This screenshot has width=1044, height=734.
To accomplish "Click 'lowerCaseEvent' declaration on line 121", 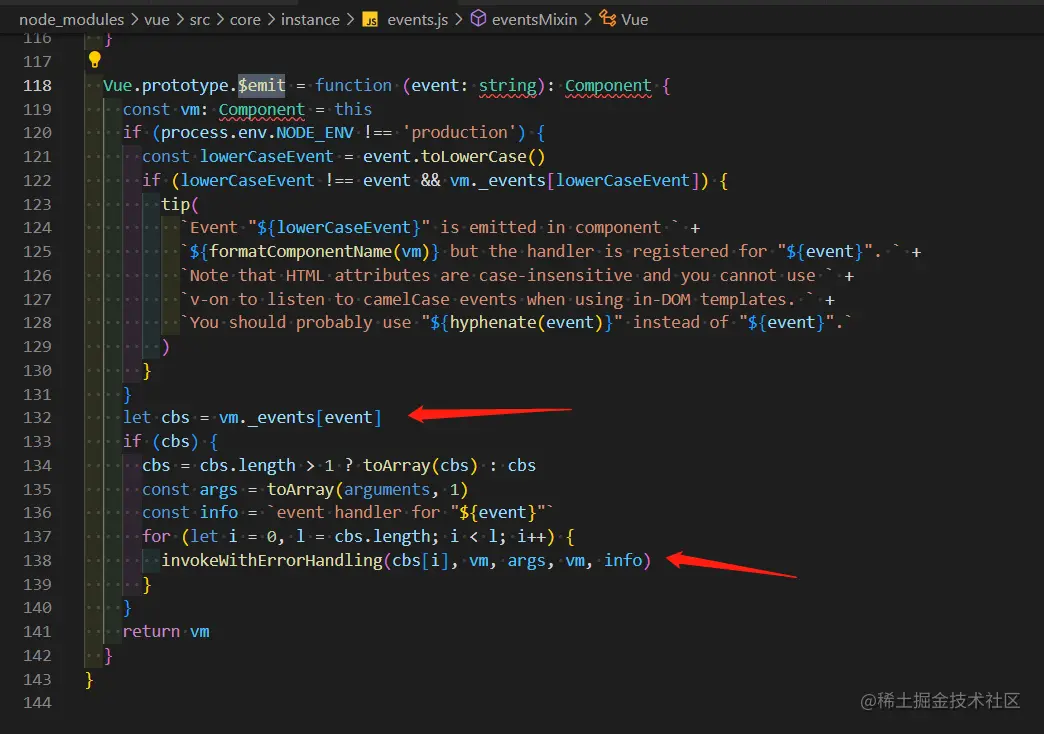I will (266, 157).
